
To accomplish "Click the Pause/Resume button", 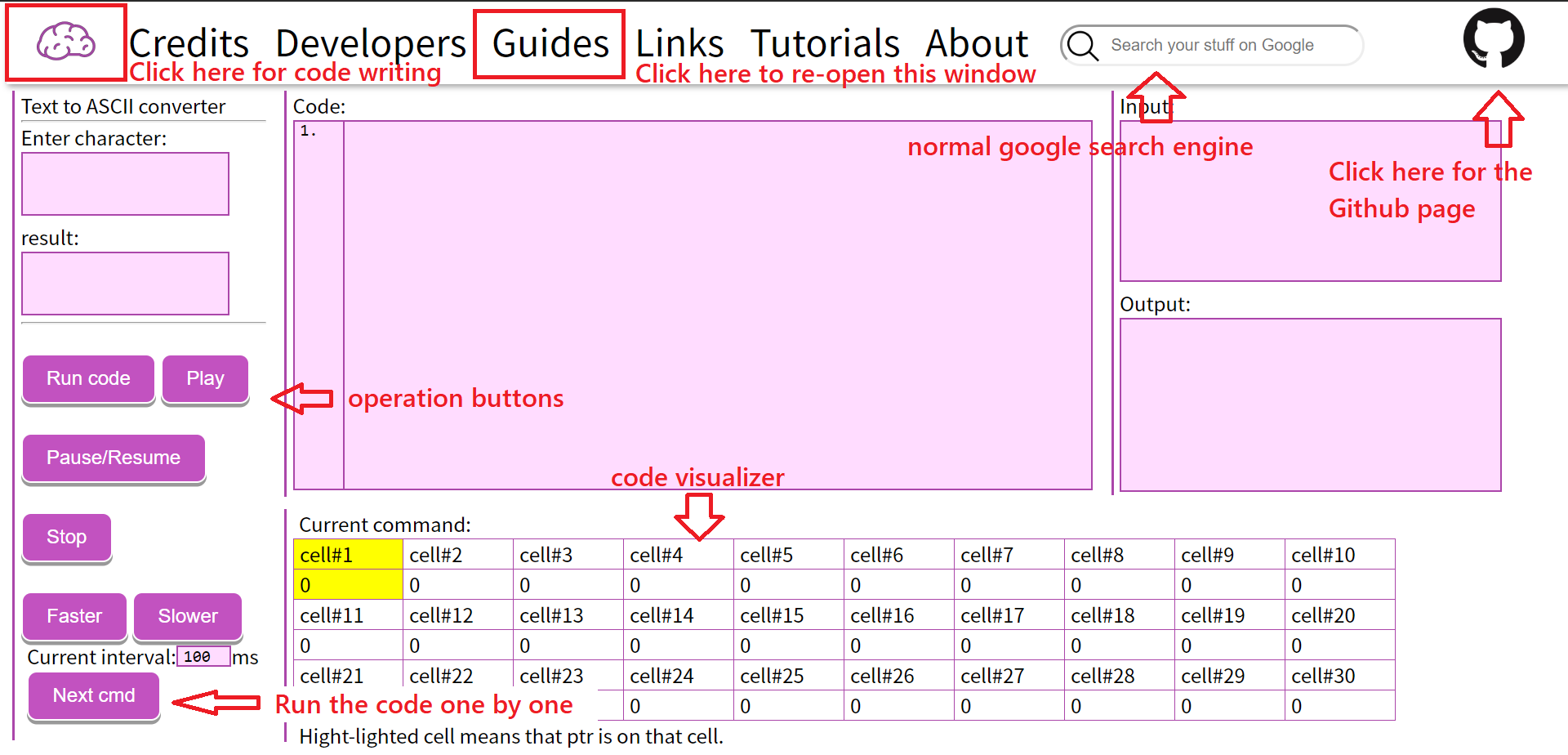I will click(x=114, y=458).
